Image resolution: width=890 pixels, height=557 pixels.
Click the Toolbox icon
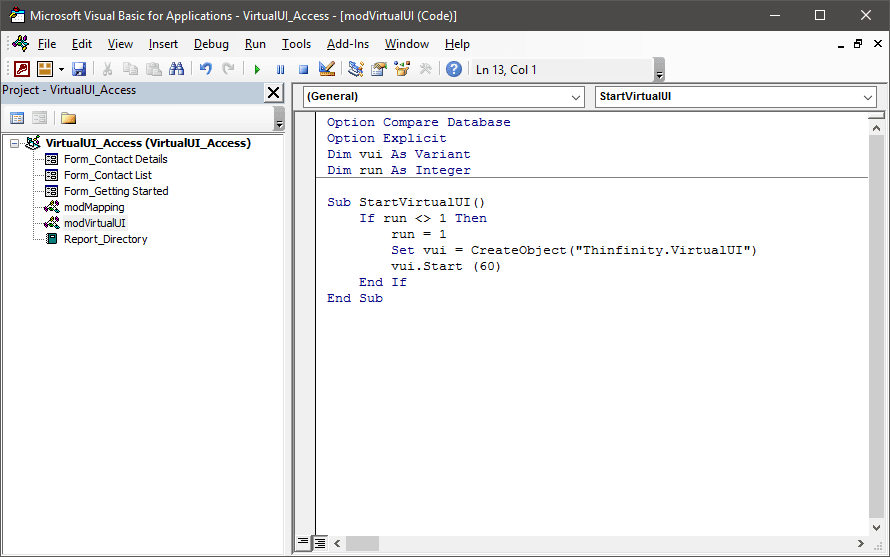coord(425,69)
